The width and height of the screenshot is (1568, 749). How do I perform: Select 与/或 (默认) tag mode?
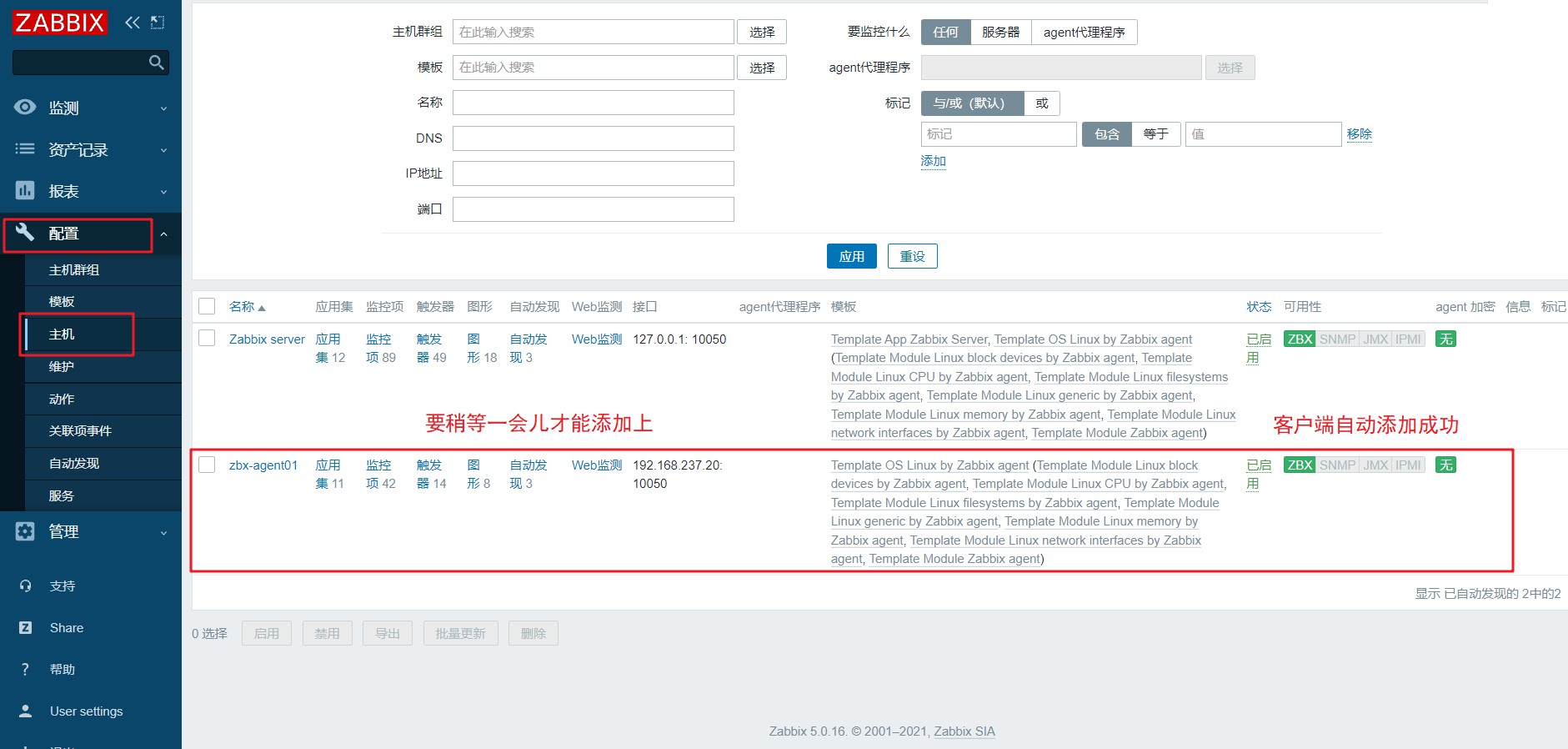tap(972, 103)
